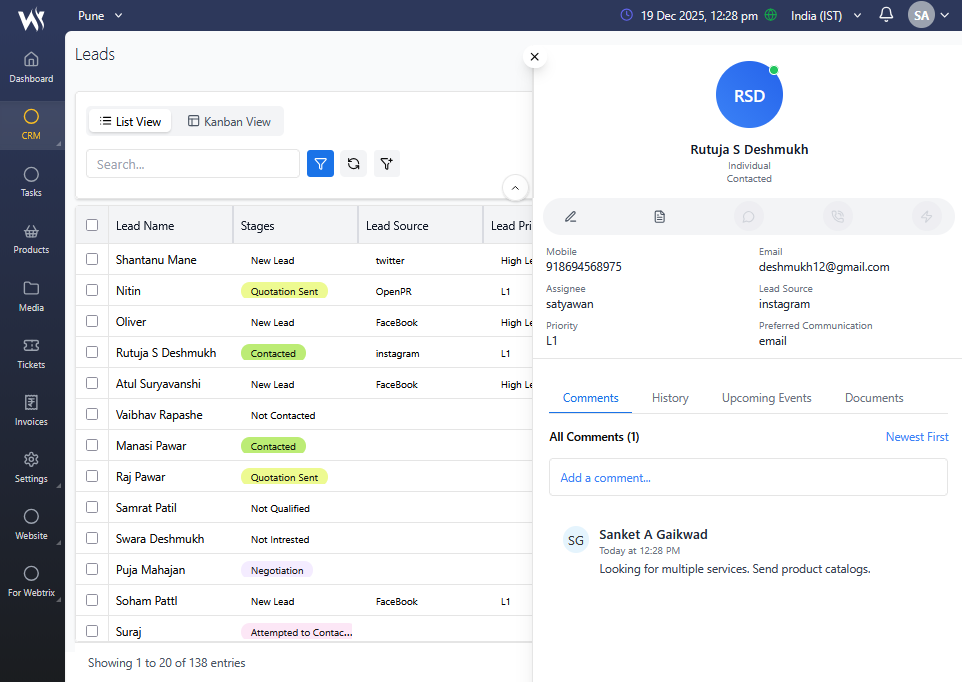Open Tickets in the sidebar

31,353
